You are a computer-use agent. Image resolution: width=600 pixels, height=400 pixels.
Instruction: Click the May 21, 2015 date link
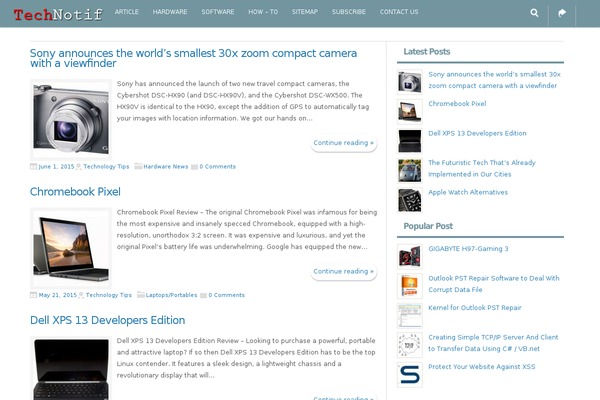coord(58,295)
